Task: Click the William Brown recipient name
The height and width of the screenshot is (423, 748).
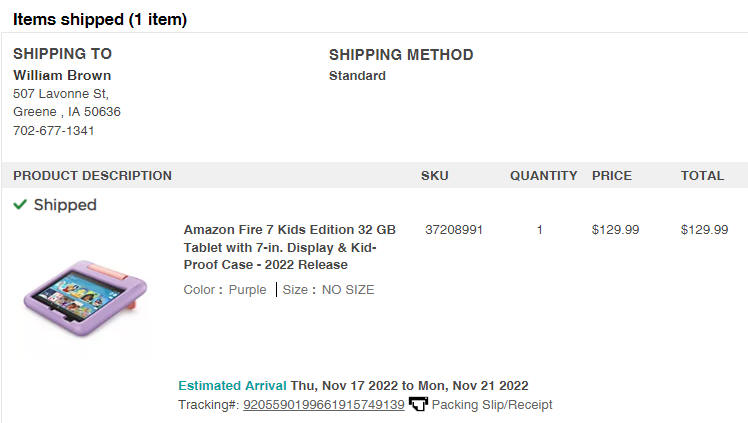Action: pyautogui.click(x=62, y=75)
